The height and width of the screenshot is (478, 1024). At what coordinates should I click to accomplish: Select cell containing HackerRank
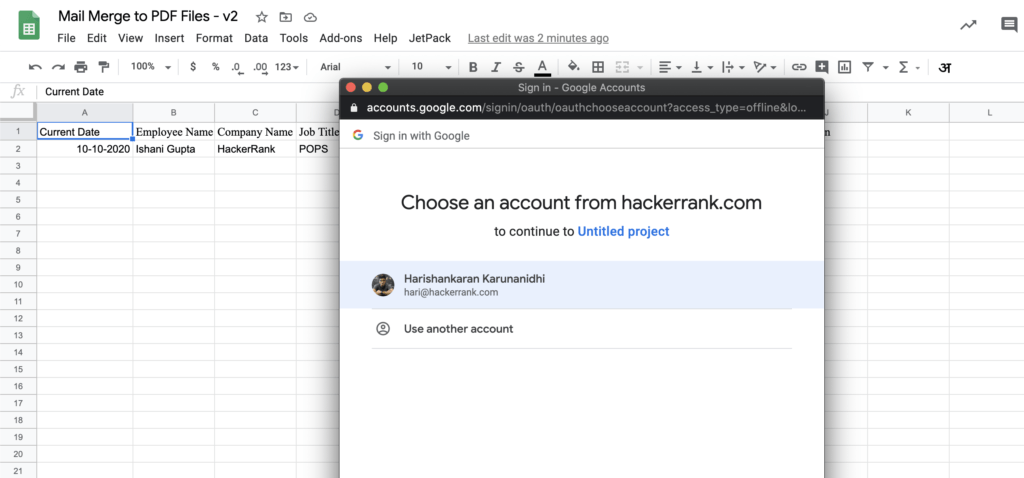[x=255, y=149]
